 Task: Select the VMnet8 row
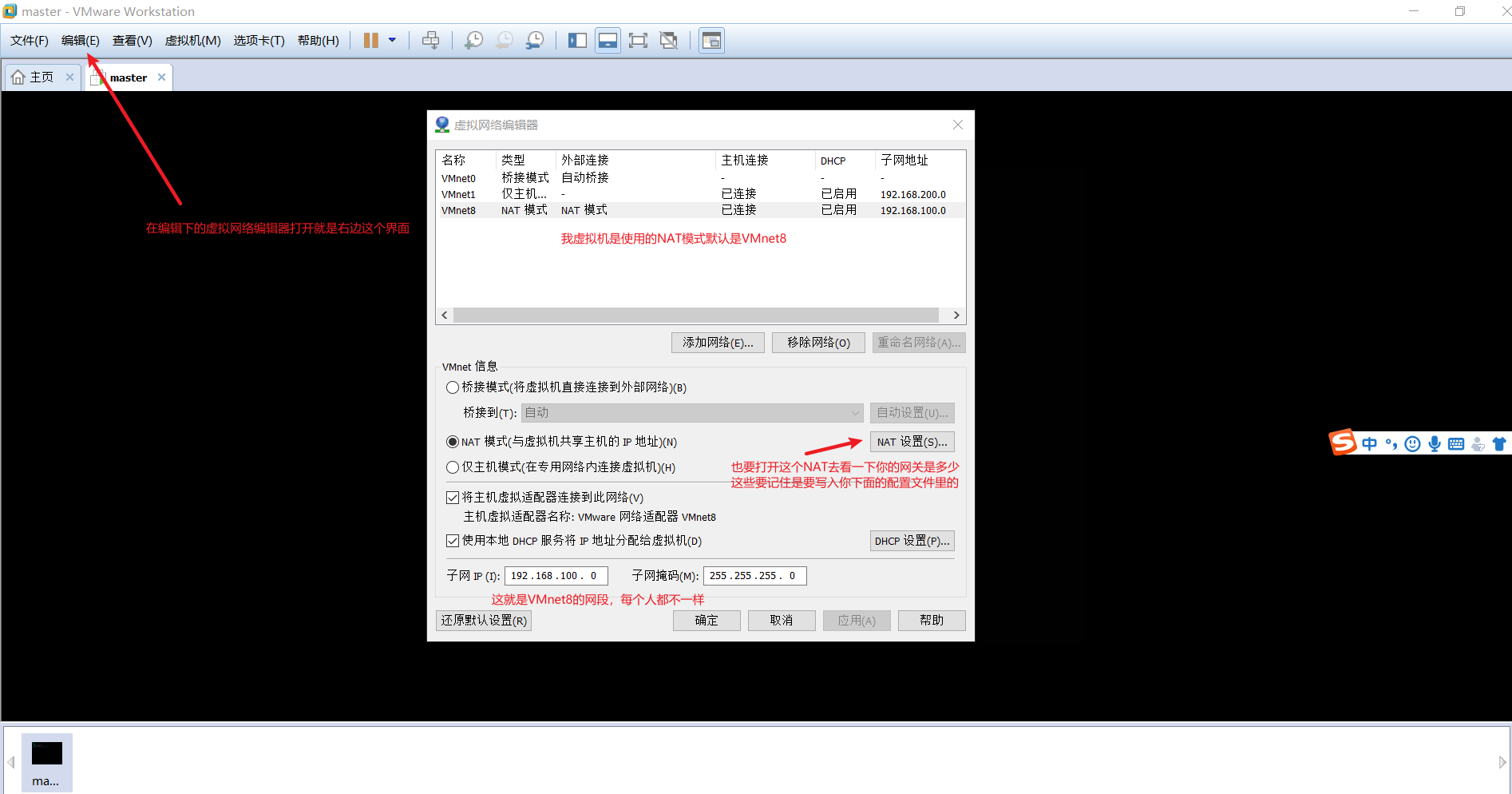pos(700,210)
